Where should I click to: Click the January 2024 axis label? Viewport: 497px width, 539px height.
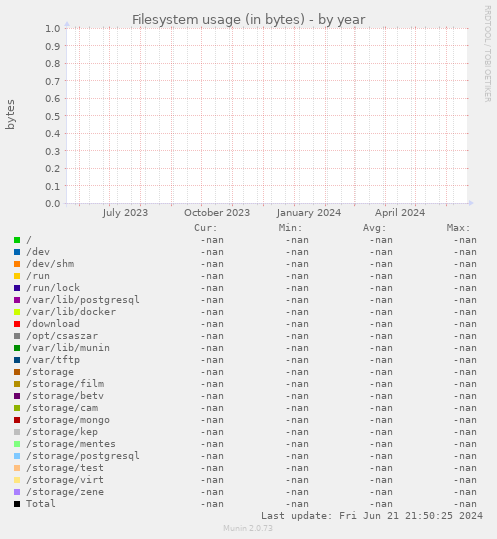coord(309,213)
